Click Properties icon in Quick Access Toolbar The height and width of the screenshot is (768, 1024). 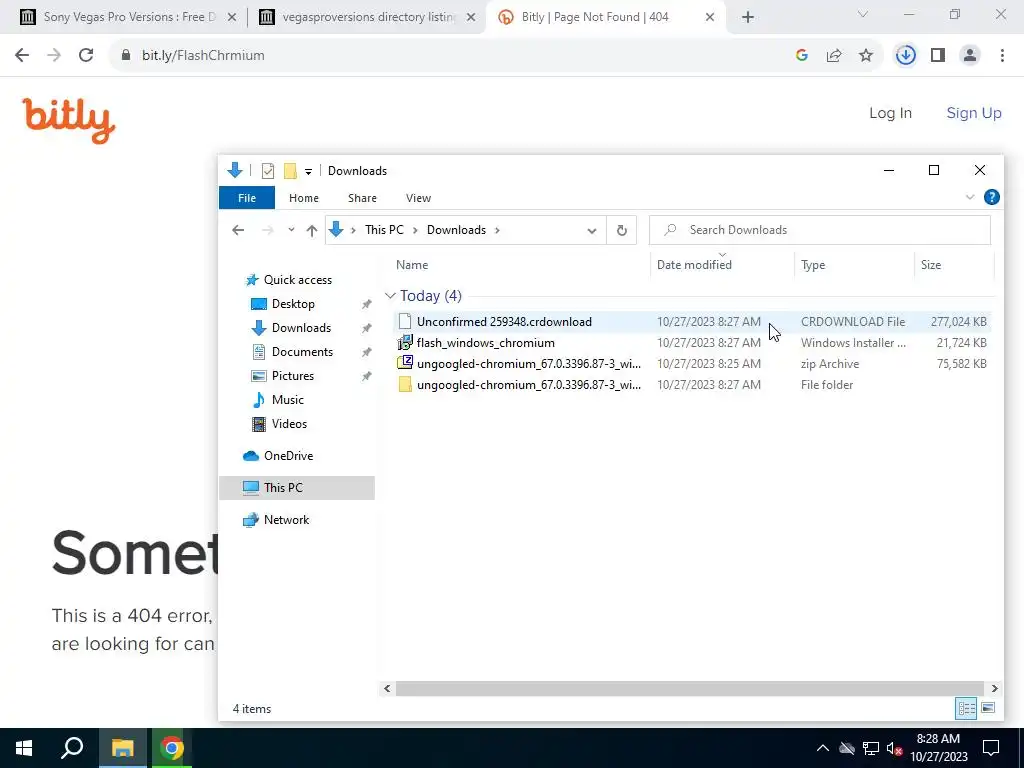pos(268,171)
